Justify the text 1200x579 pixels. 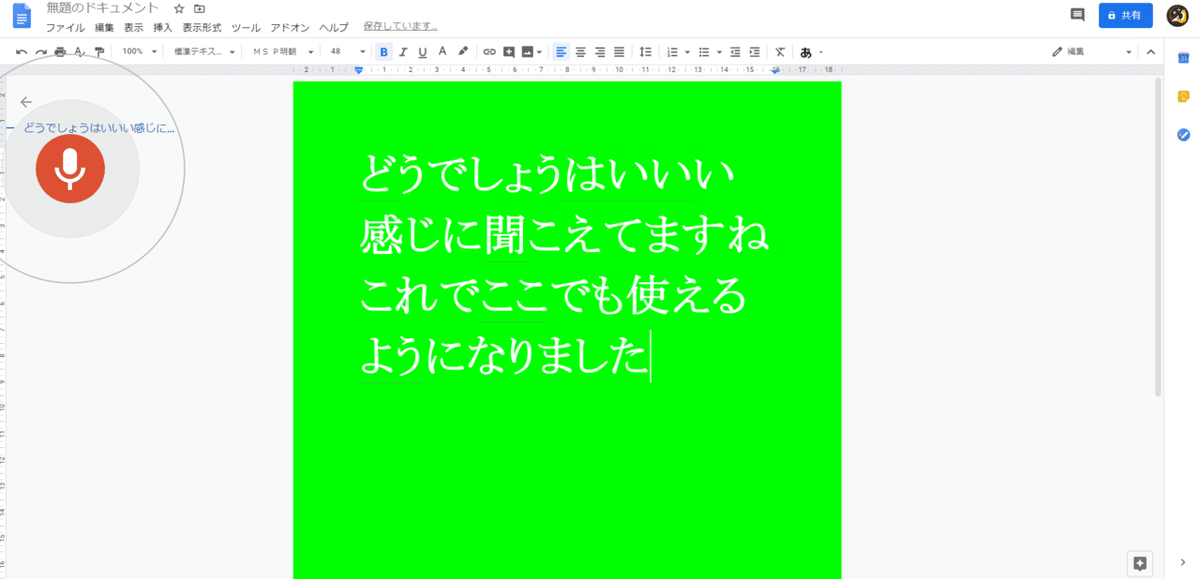click(x=619, y=51)
